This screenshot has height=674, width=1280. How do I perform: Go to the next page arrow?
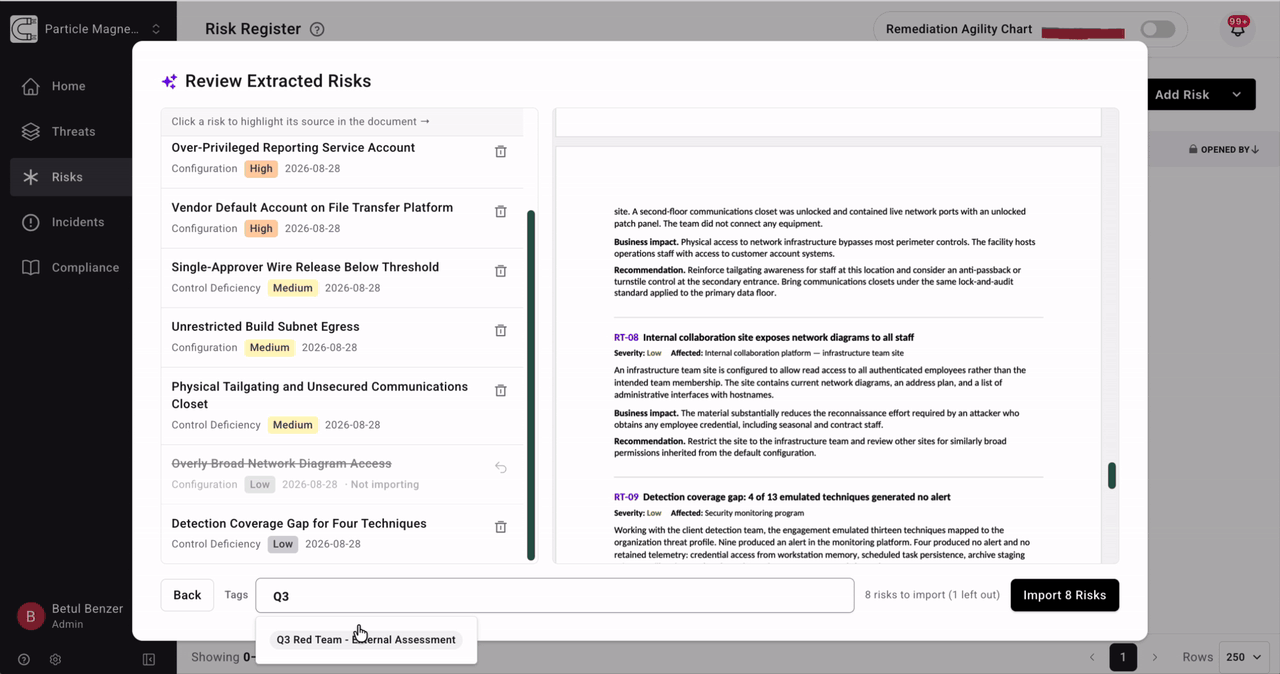click(1155, 657)
